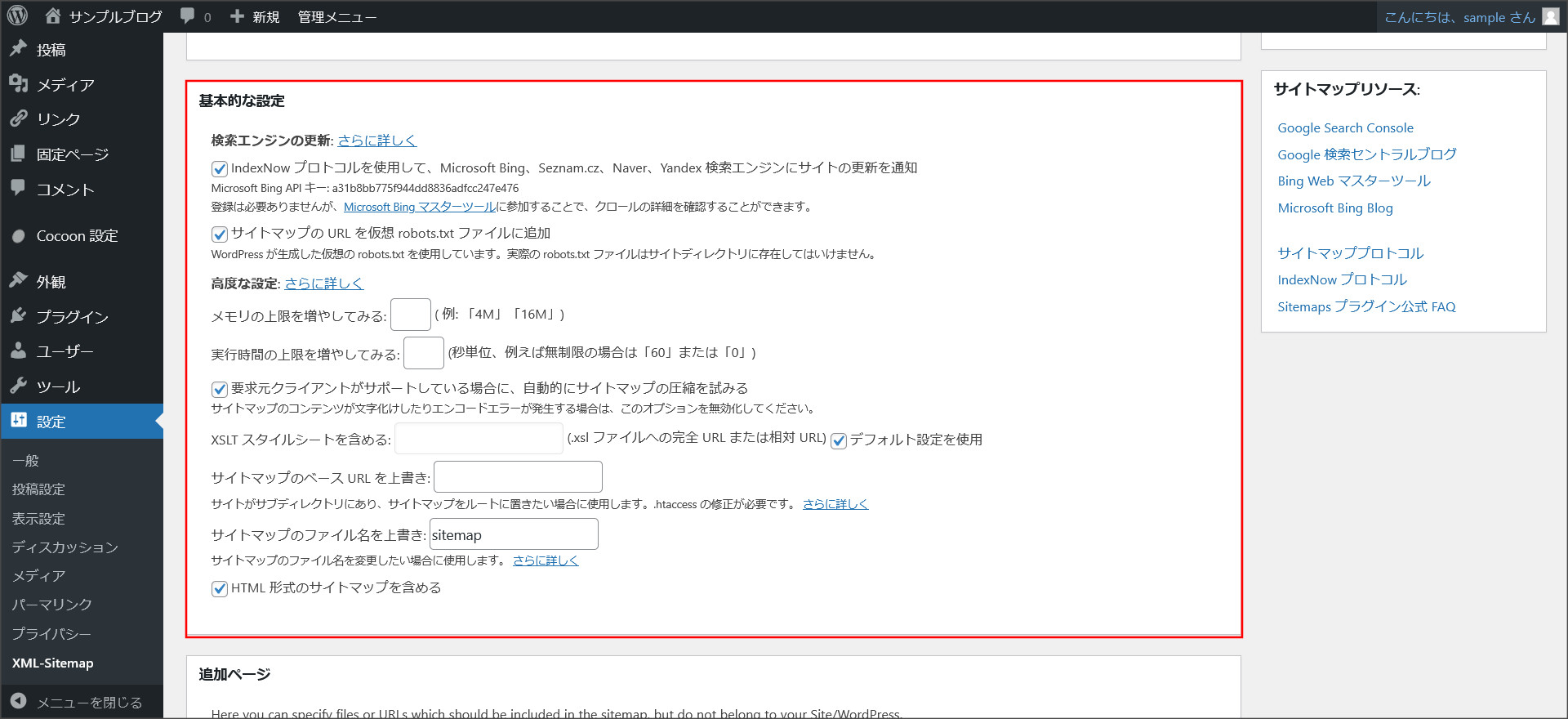Click the circle icon beside Cocoon 設定
Screen dimensions: 1568x719
(18, 236)
